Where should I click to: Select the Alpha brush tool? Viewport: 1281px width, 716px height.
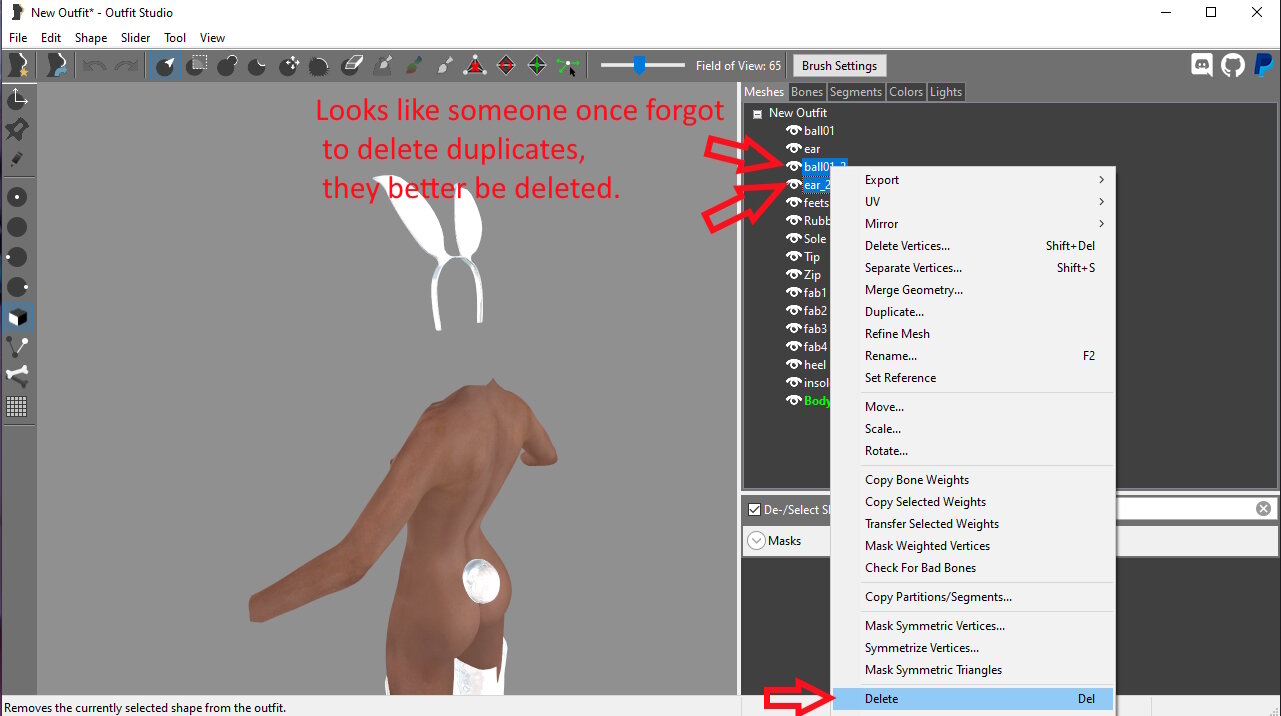[444, 66]
